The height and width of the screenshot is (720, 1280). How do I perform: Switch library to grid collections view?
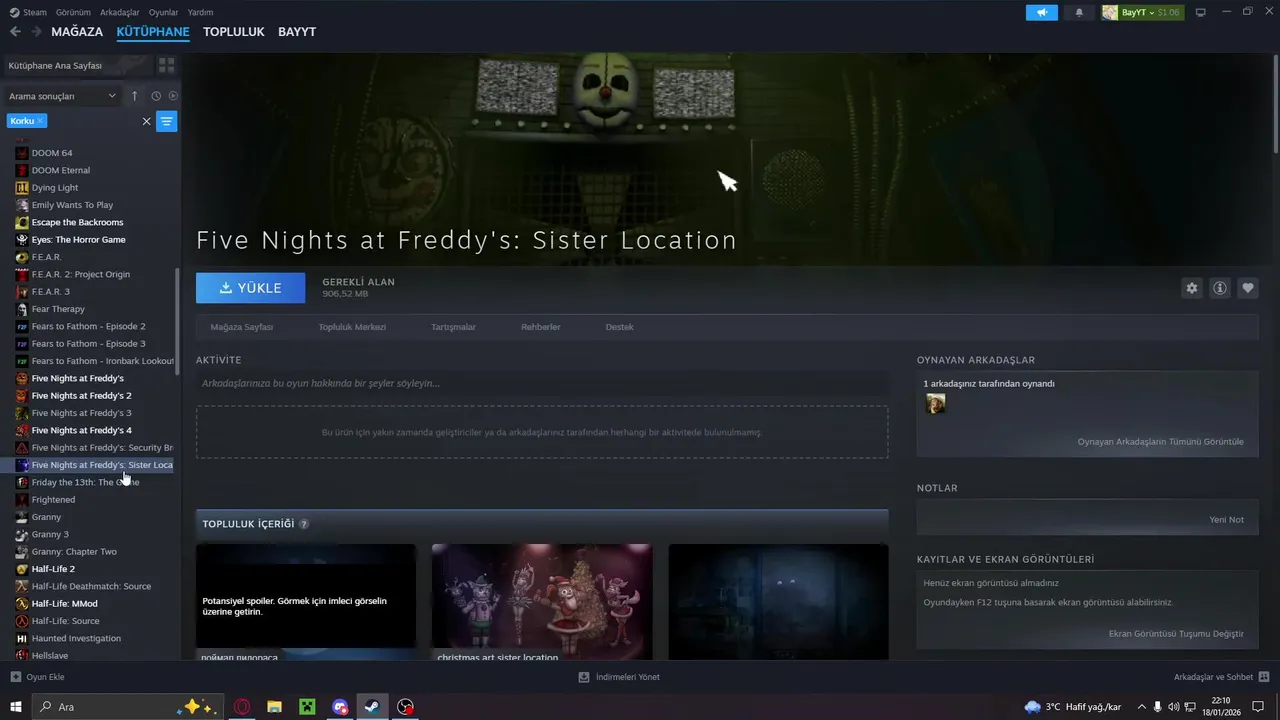166,65
